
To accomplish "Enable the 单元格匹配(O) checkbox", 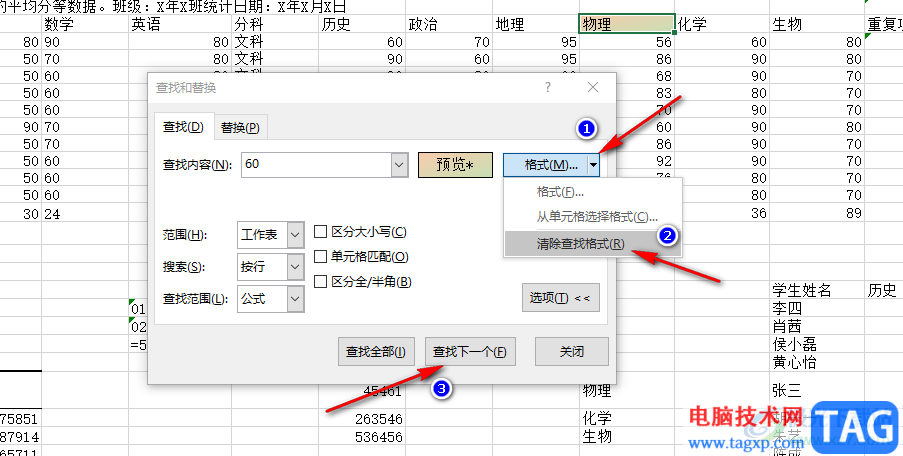I will (320, 256).
